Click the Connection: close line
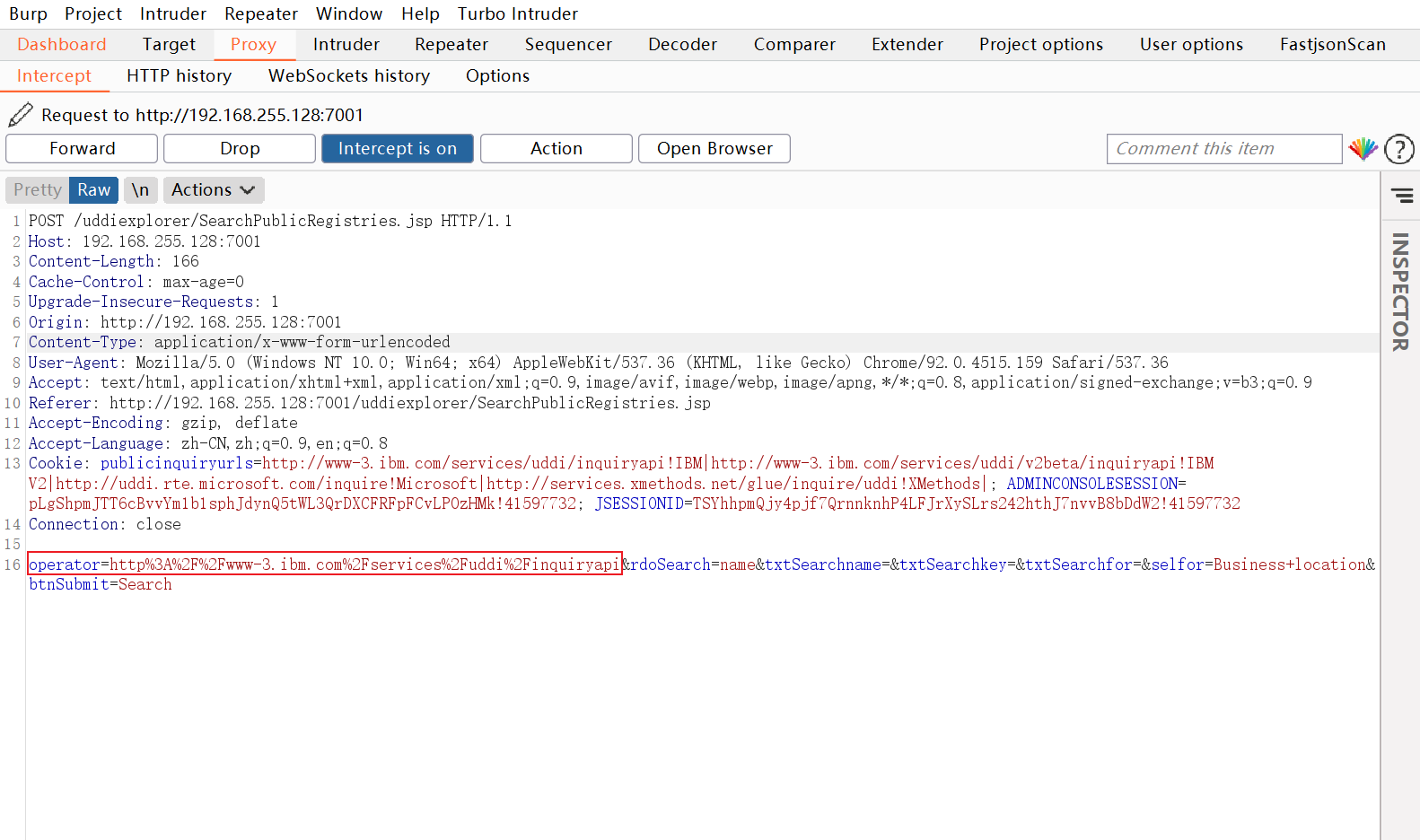Viewport: 1420px width, 840px height. coord(105,524)
